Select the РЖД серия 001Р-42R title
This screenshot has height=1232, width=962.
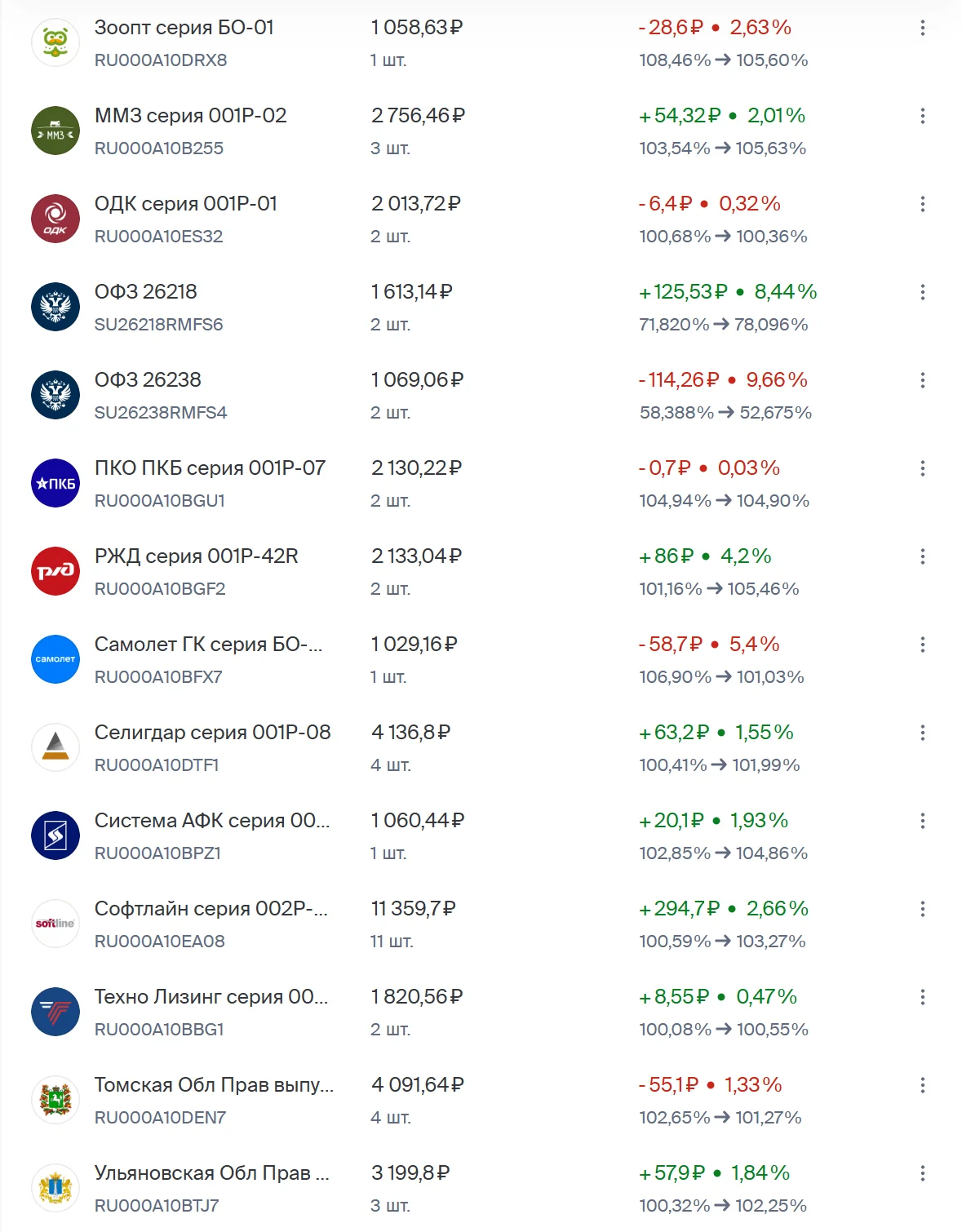(197, 556)
